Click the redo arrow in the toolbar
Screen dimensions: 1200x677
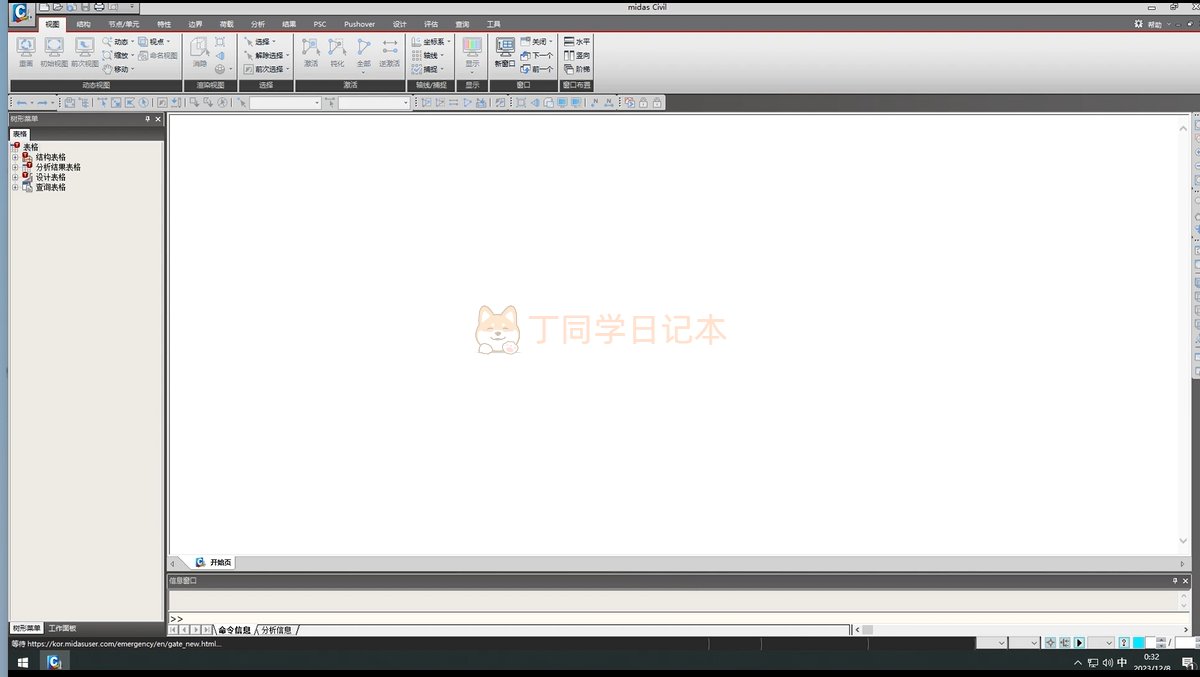click(42, 102)
